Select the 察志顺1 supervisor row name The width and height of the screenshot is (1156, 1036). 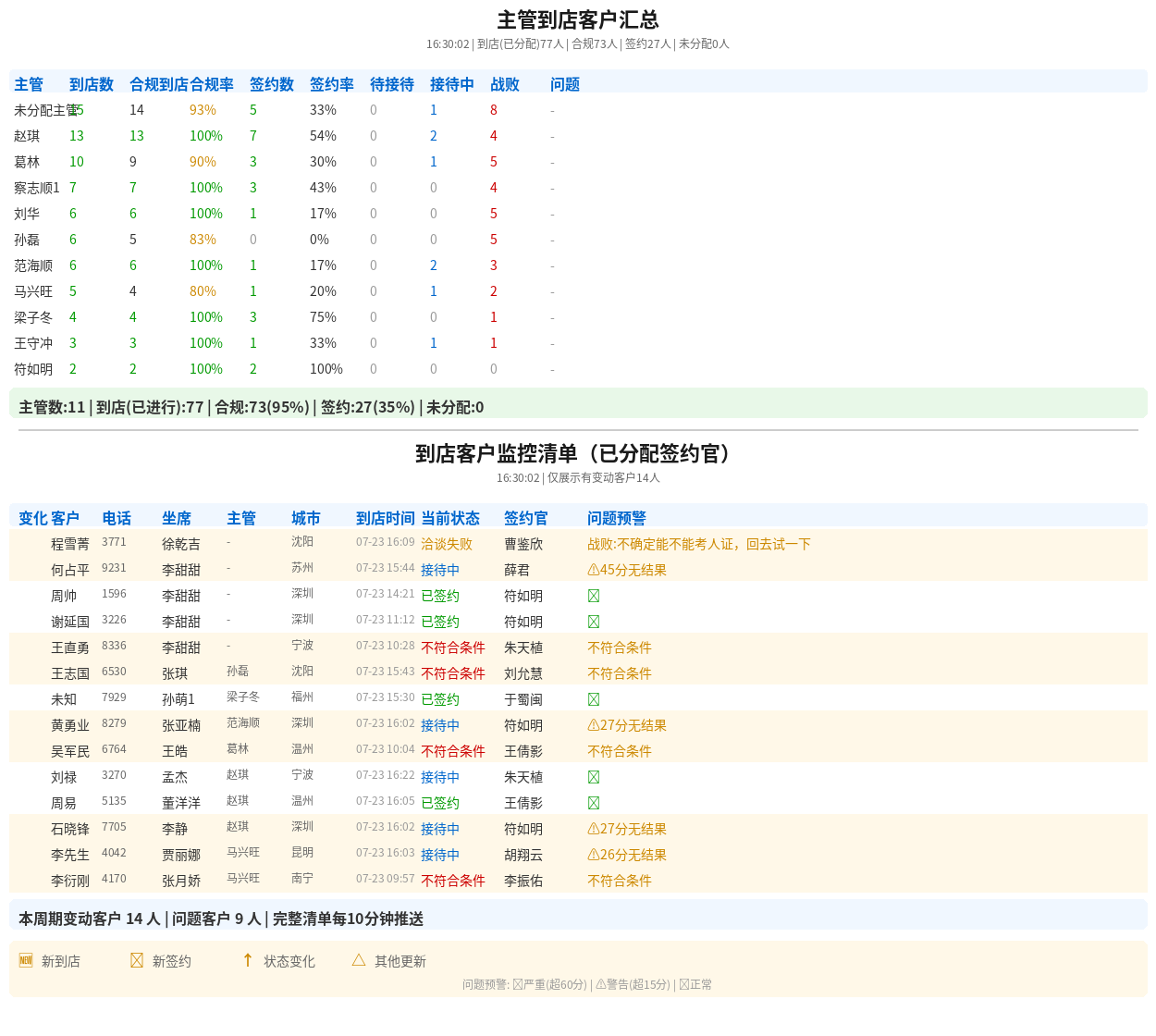point(37,188)
